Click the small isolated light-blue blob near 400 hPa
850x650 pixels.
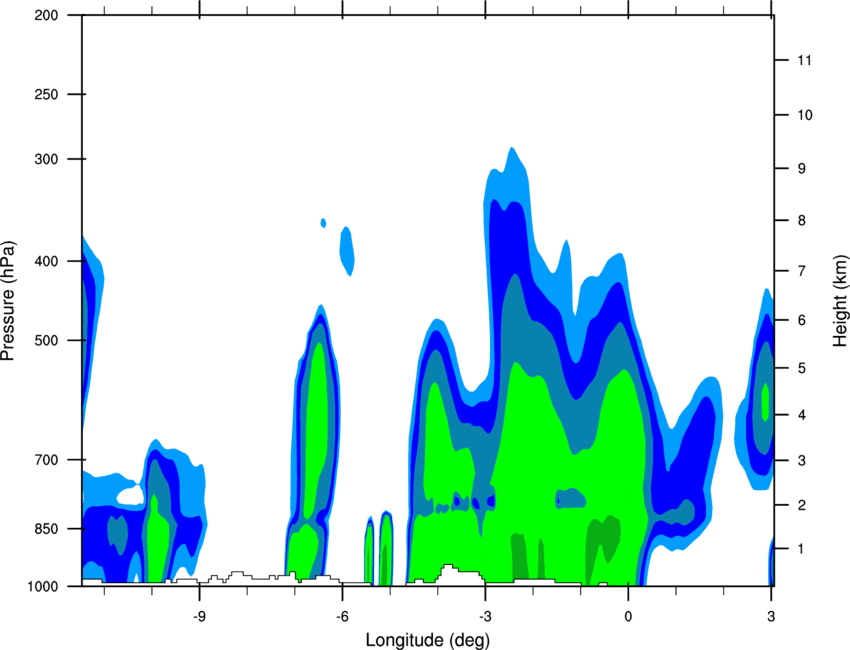pyautogui.click(x=347, y=251)
